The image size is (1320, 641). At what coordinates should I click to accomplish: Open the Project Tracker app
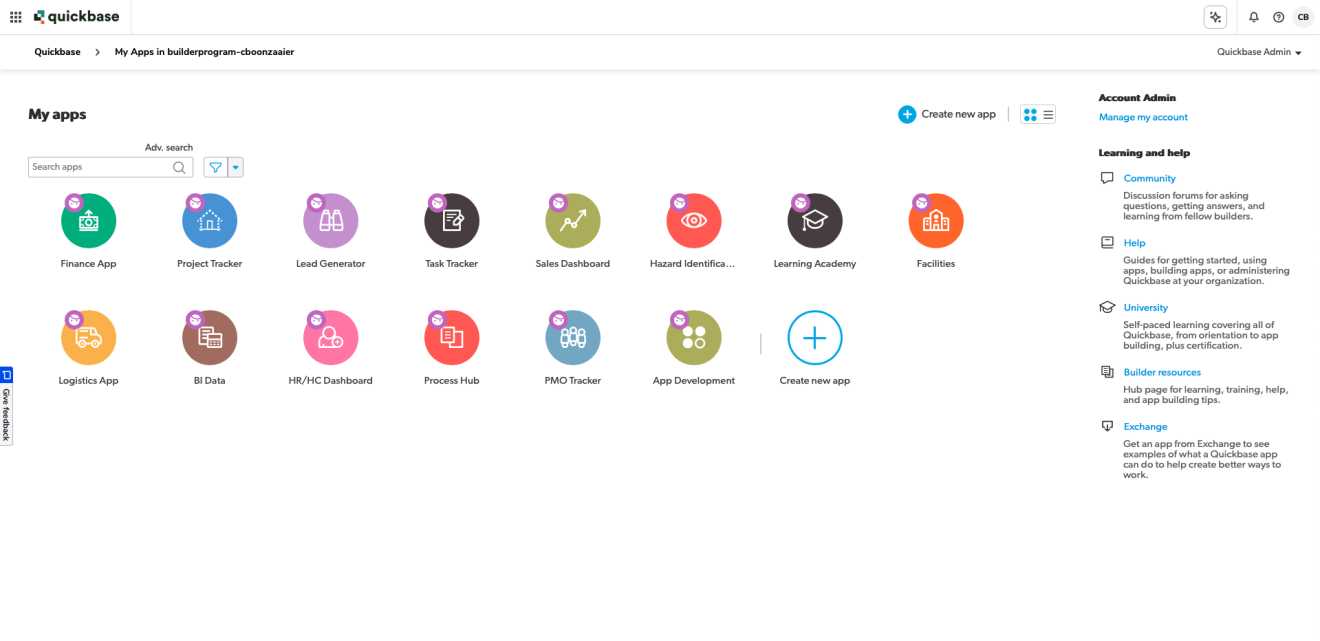(x=209, y=219)
